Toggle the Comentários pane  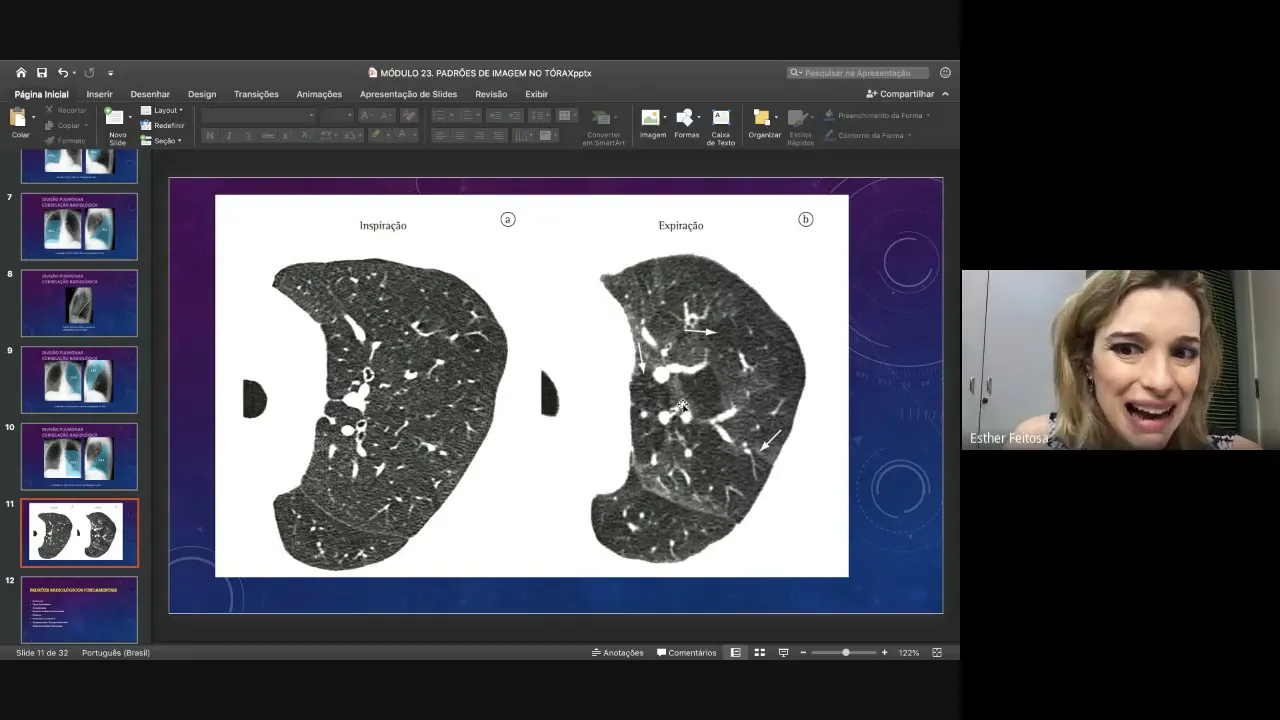pos(686,652)
